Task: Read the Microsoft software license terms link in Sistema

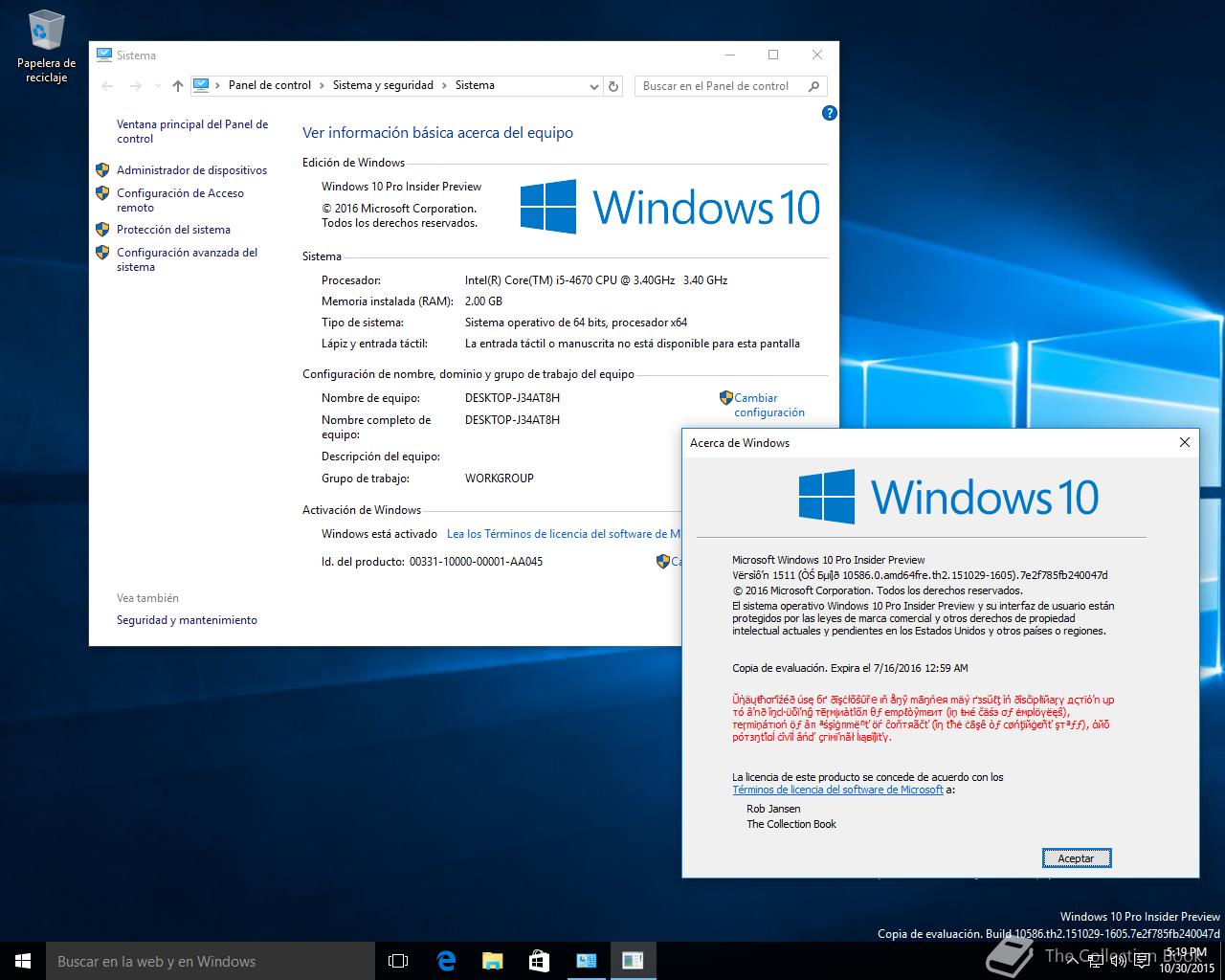Action: (x=564, y=534)
